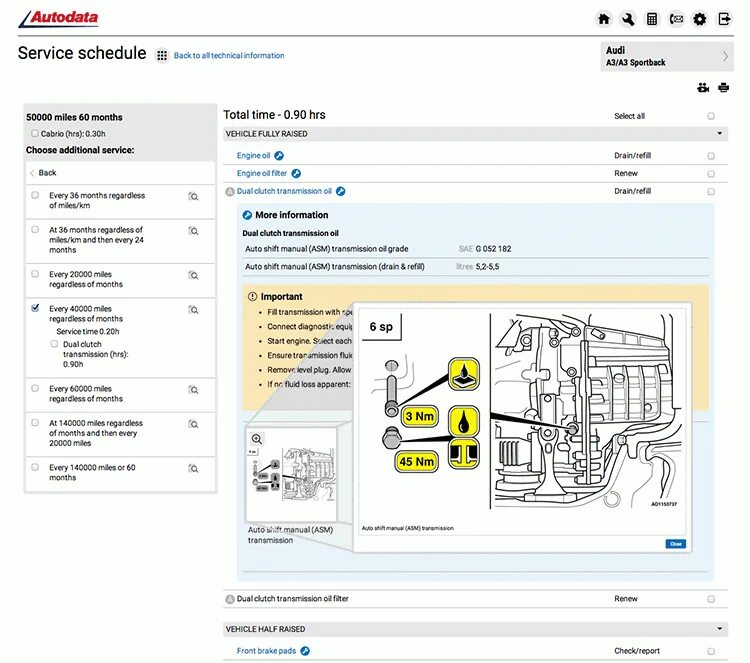
Task: View details for Every 60000 miles service
Action: tap(193, 389)
